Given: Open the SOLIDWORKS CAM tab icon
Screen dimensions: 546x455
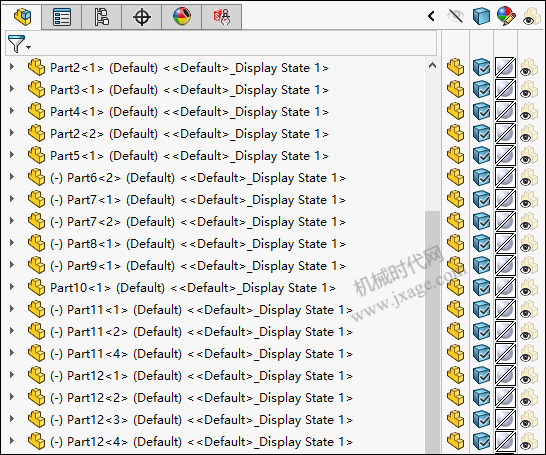Looking at the screenshot, I should (222, 17).
